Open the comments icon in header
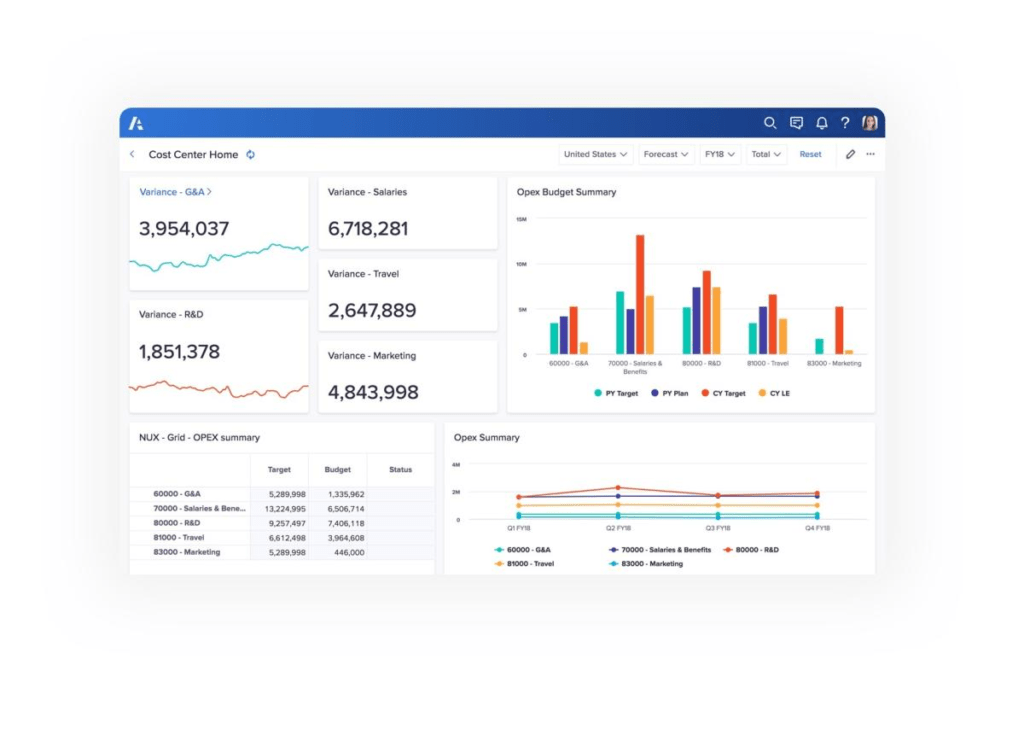 [x=796, y=123]
